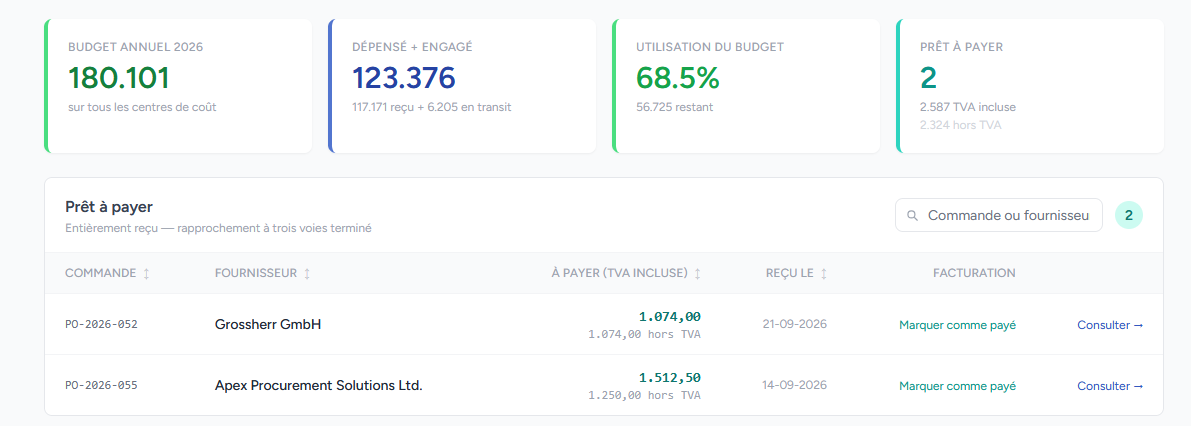Click the 1.250,00 hors TVA text
This screenshot has width=1191, height=426.
pyautogui.click(x=644, y=395)
